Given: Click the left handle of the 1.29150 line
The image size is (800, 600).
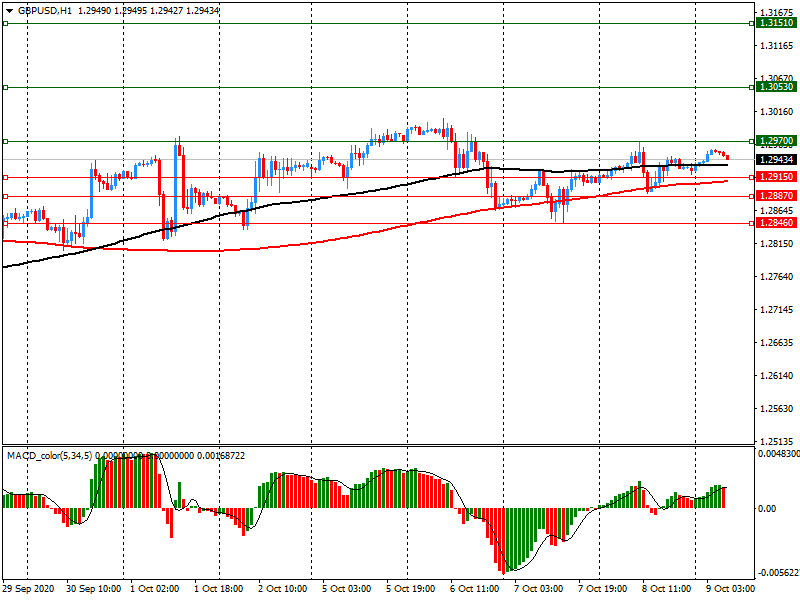Looking at the screenshot, I should pyautogui.click(x=6, y=178).
